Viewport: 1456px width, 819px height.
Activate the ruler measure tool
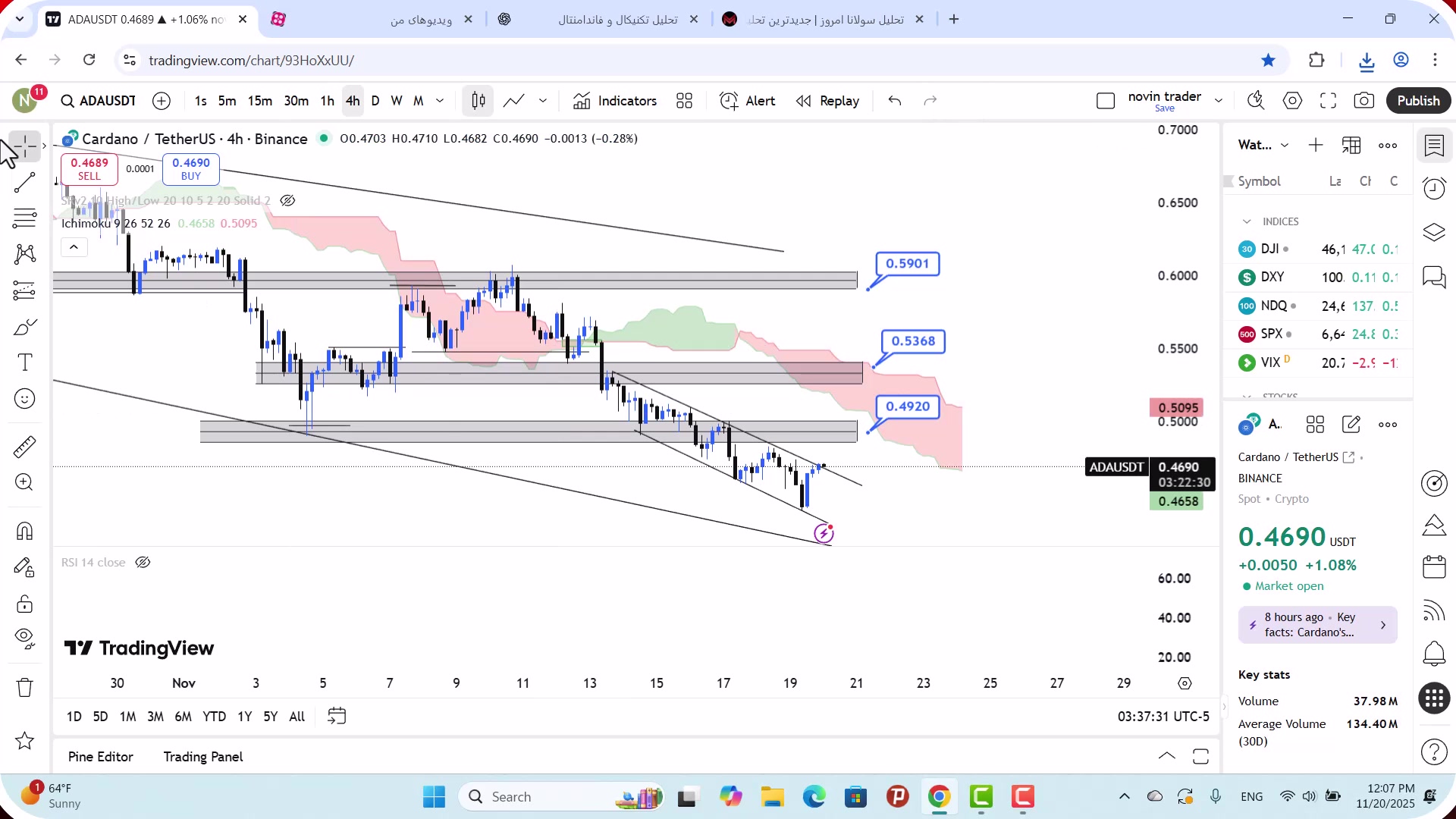(25, 447)
